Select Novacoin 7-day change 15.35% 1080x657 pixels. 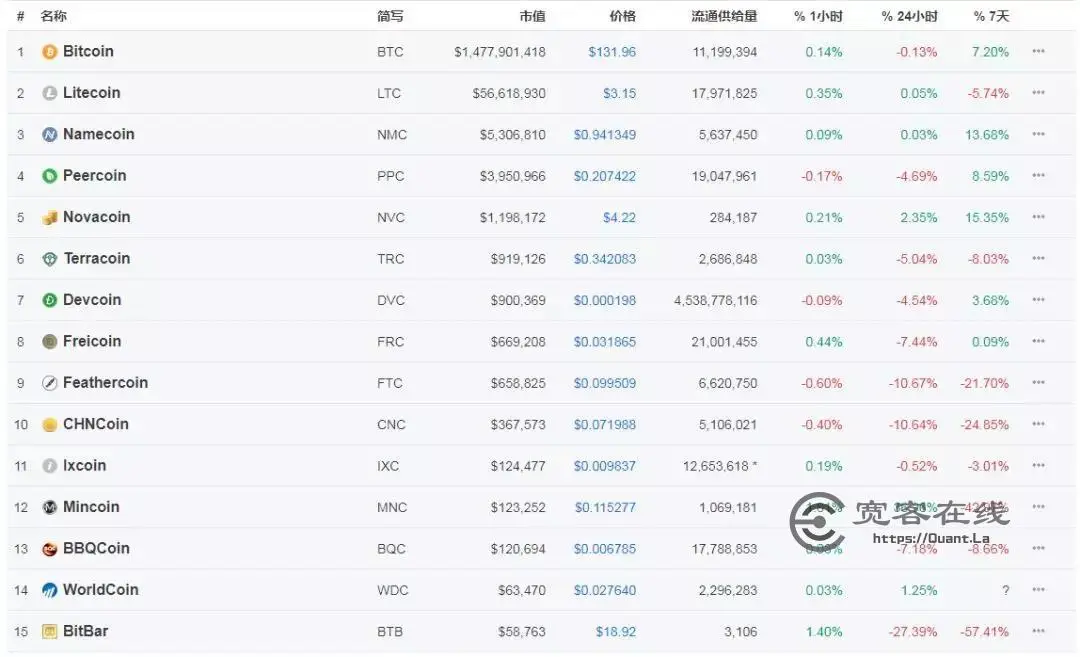[987, 218]
